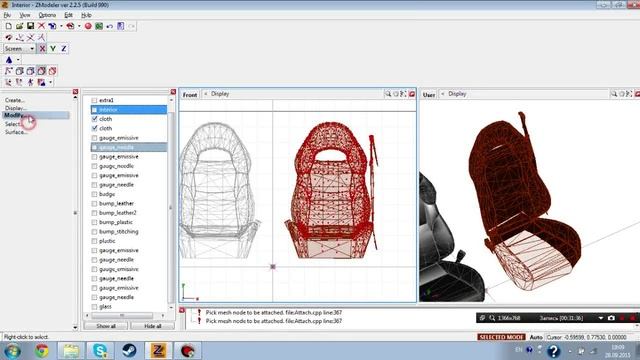Click the camera icon on the recording bar
The width and height of the screenshot is (640, 360).
click(x=611, y=318)
